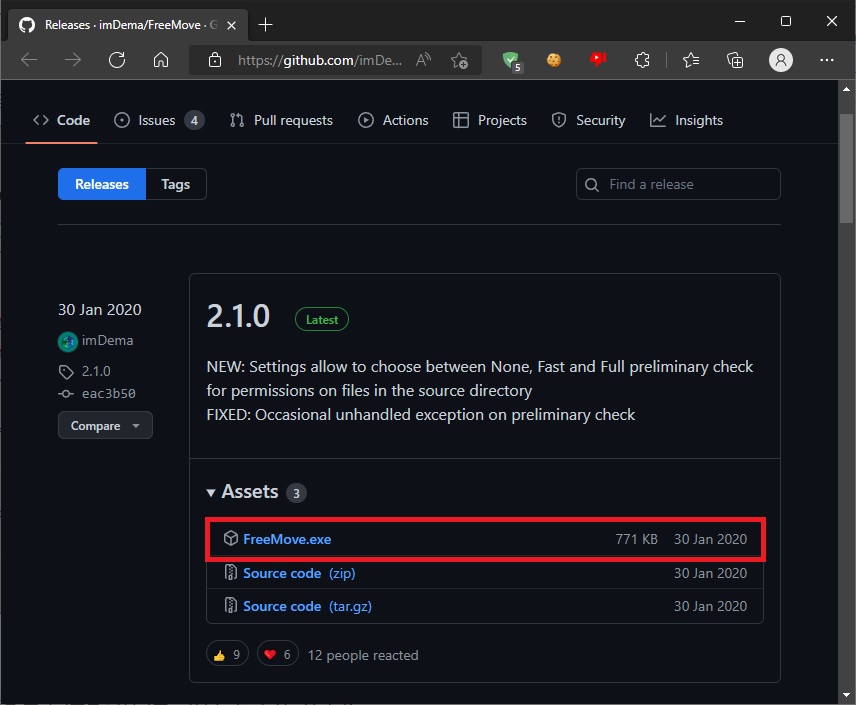Viewport: 856px width, 705px height.
Task: Open a new browser tab
Action: pyautogui.click(x=265, y=25)
